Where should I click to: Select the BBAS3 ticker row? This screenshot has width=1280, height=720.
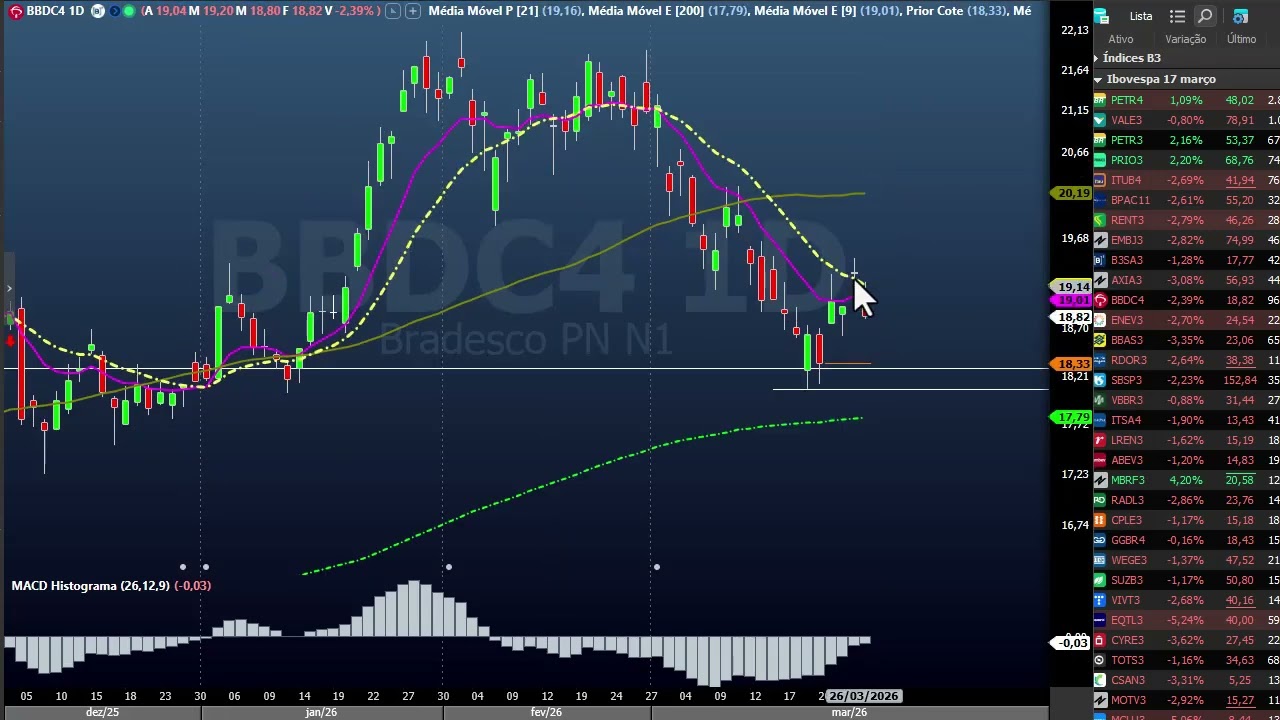pos(1186,340)
